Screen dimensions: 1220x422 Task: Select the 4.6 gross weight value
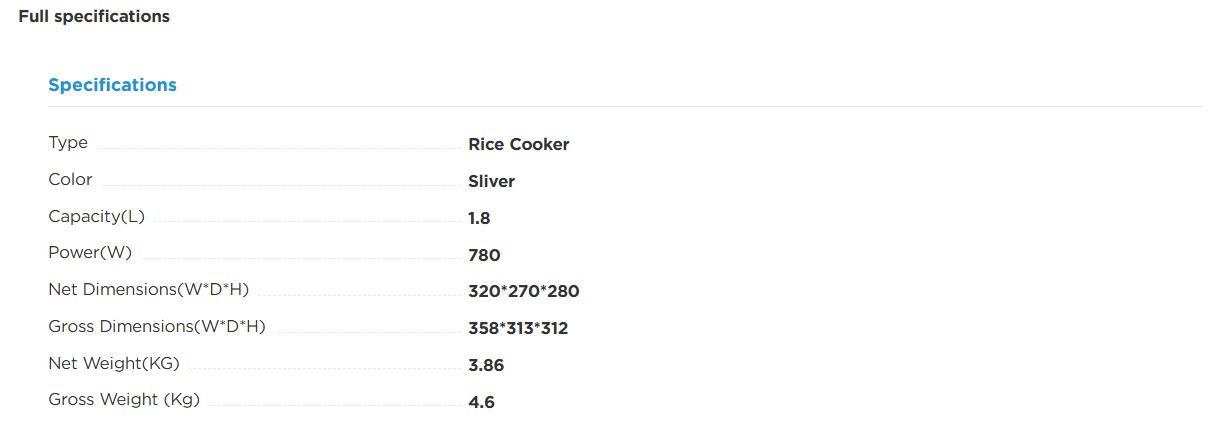click(481, 402)
